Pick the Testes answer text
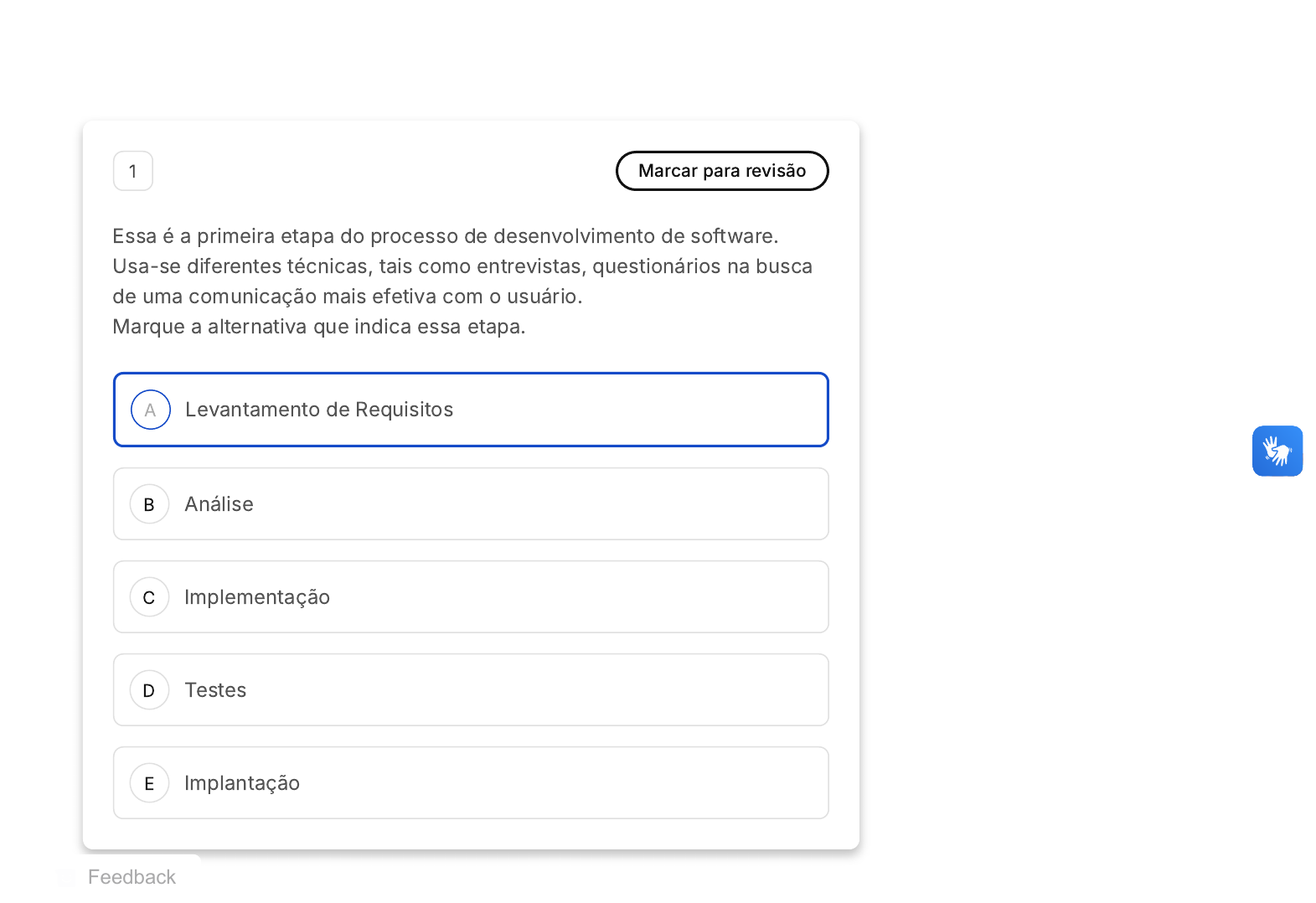The width and height of the screenshot is (1316, 903). point(215,690)
